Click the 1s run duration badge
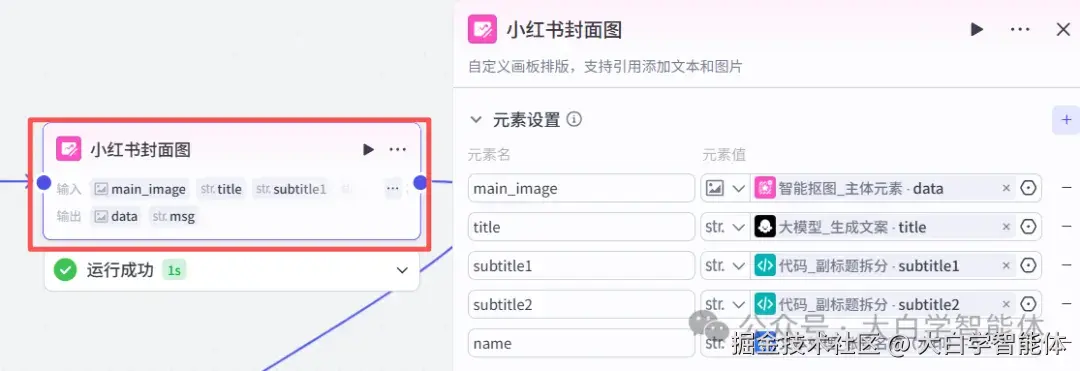Viewport: 1080px width, 371px height. pyautogui.click(x=174, y=271)
